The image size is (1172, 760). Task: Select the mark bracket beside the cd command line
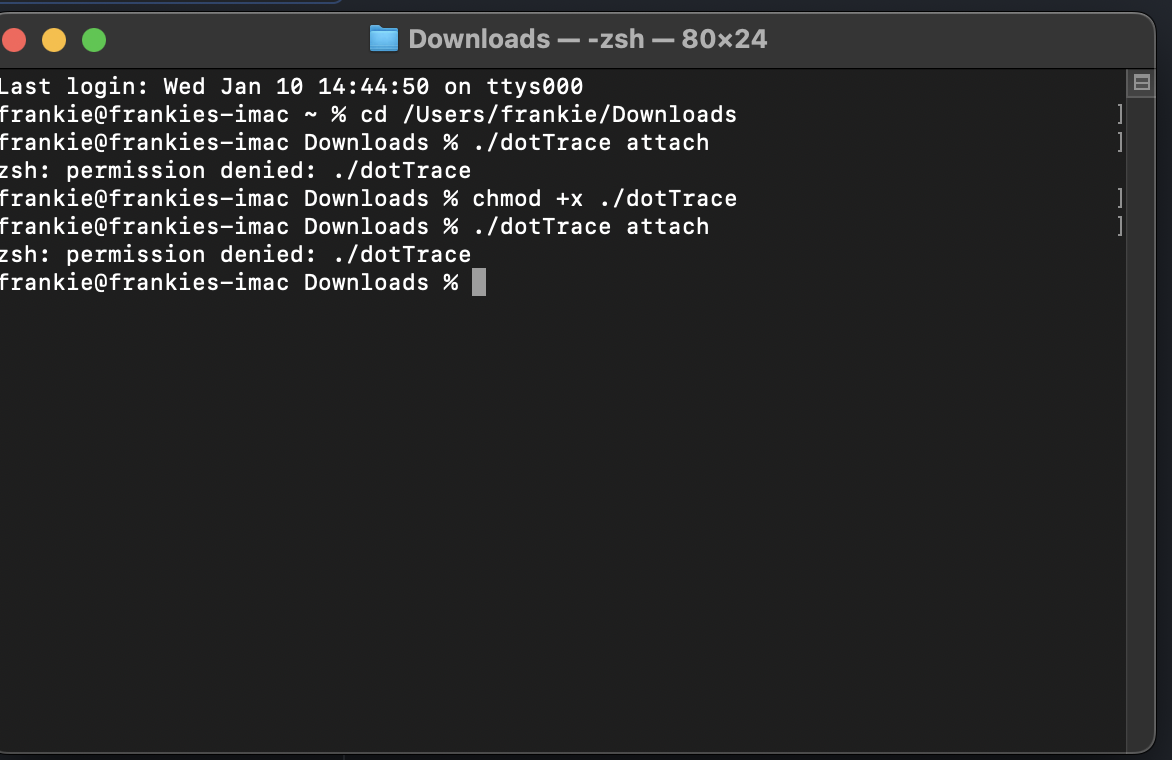point(1120,114)
